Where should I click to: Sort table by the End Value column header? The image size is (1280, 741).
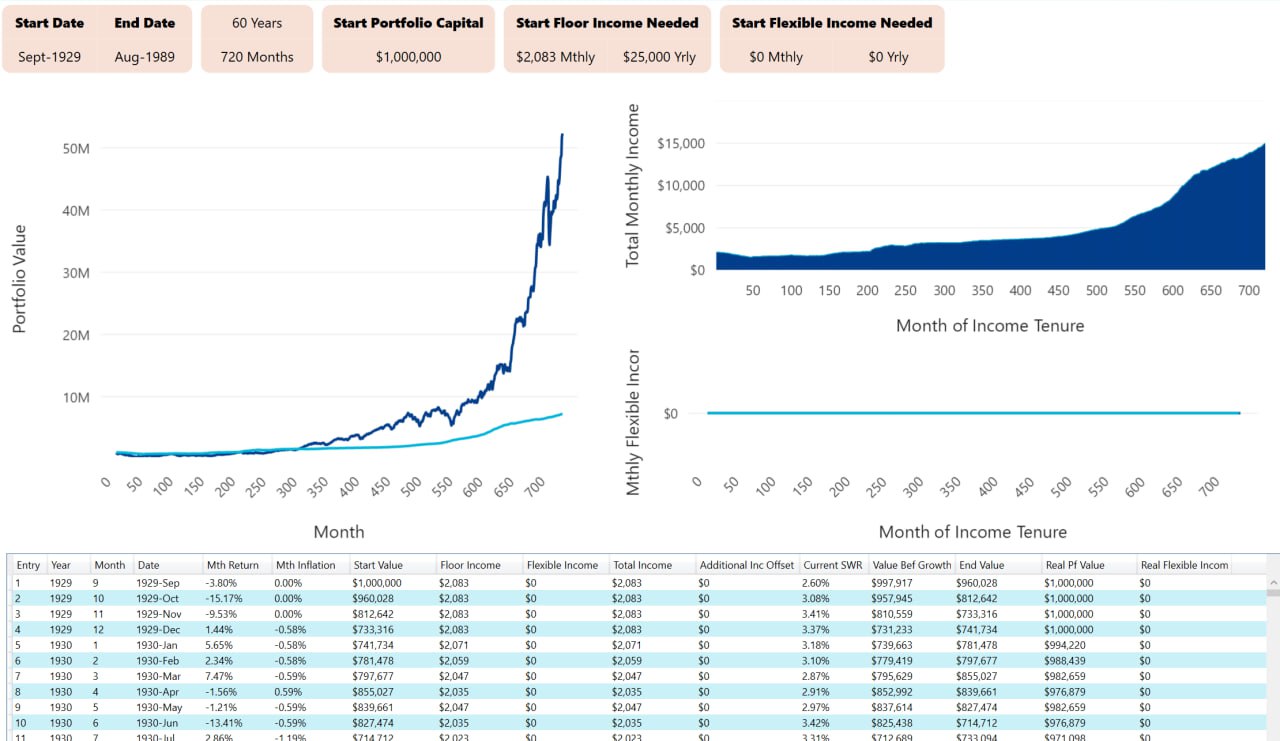(980, 565)
